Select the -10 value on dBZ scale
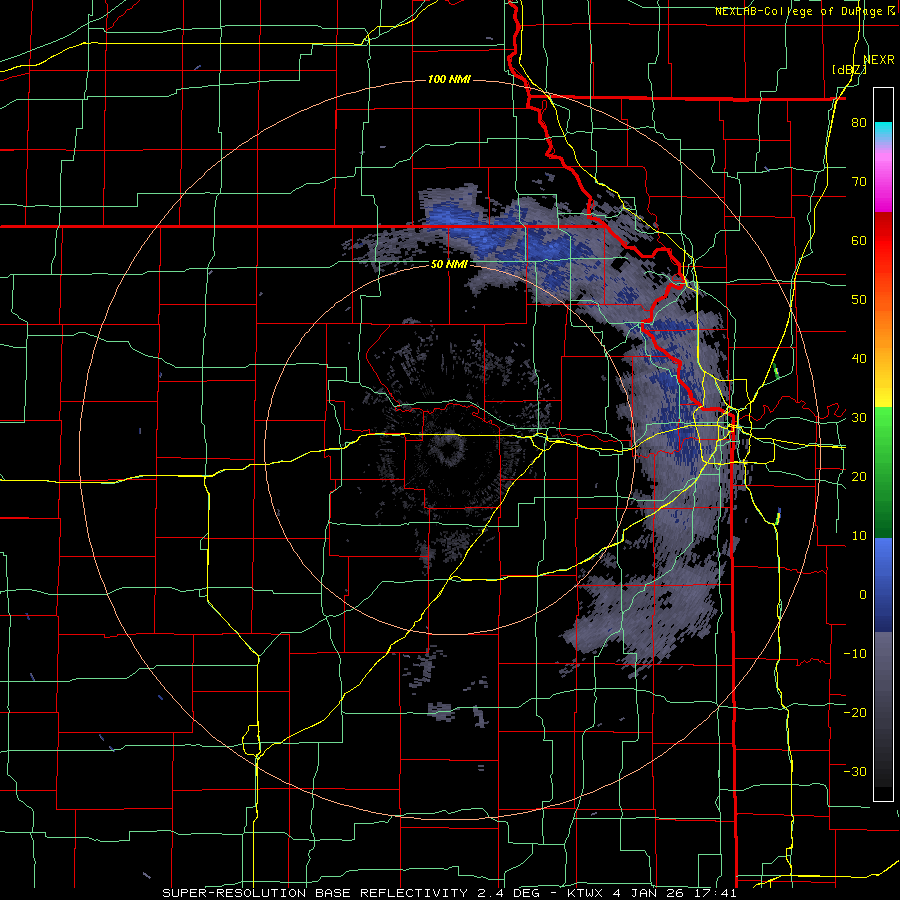900x900 pixels. pos(855,653)
